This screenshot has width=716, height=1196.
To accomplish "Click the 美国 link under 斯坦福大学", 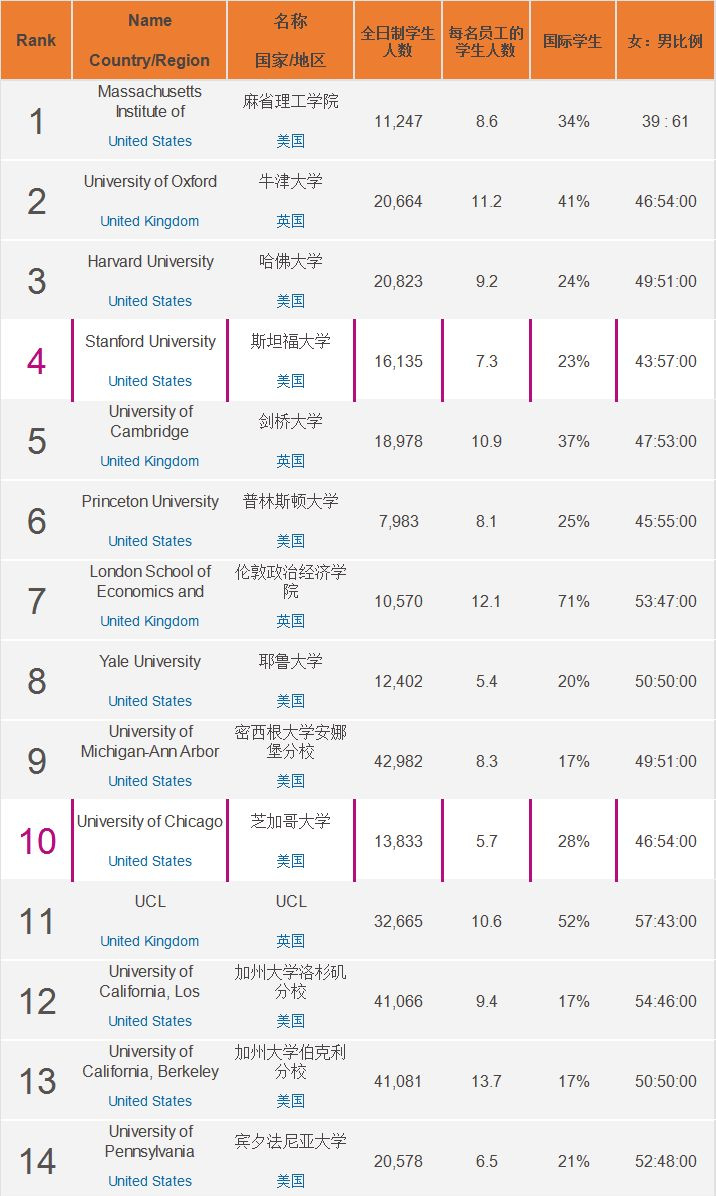I will [x=291, y=381].
